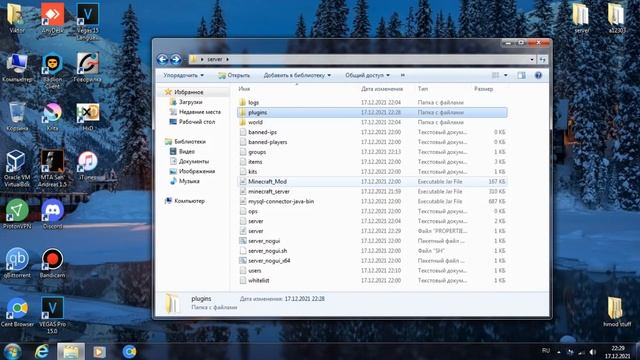640x360 pixels.
Task: Open the Компьютер desktop icon
Action: tap(17, 67)
